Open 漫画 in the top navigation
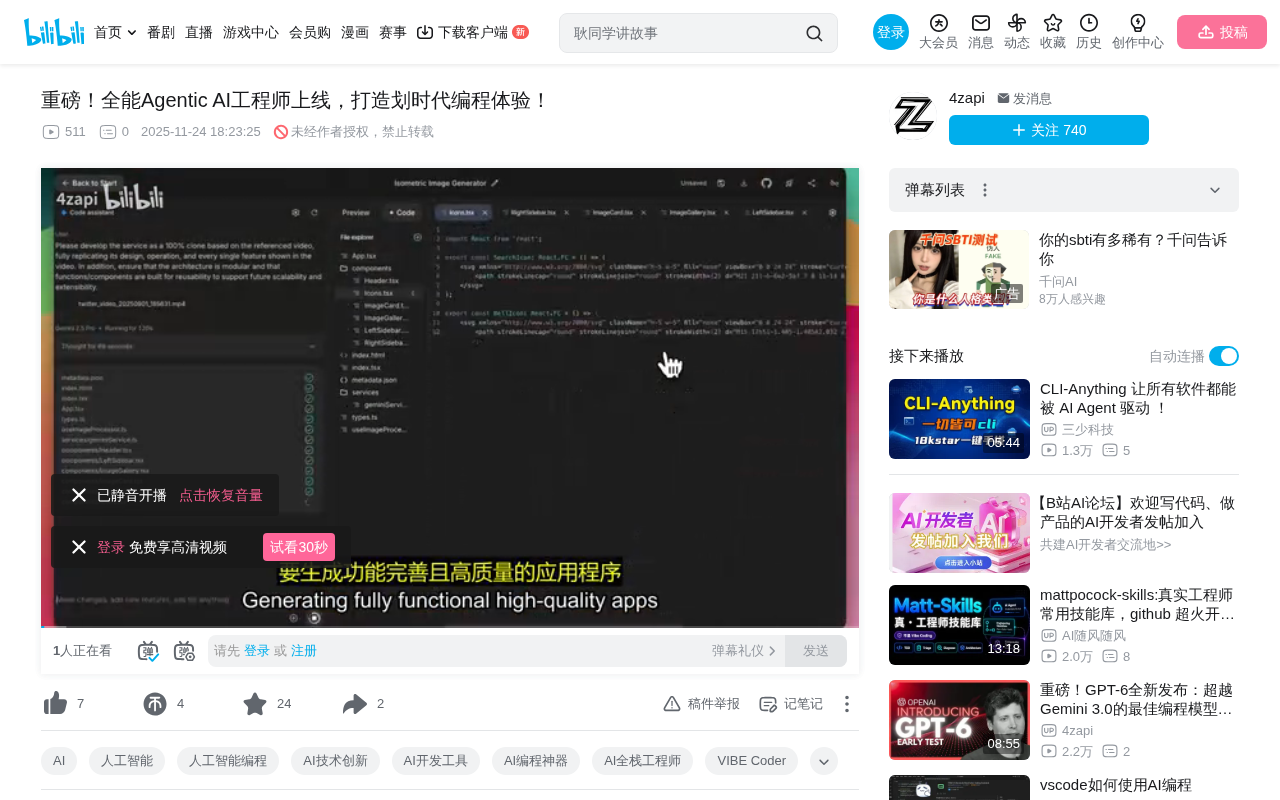 click(355, 32)
